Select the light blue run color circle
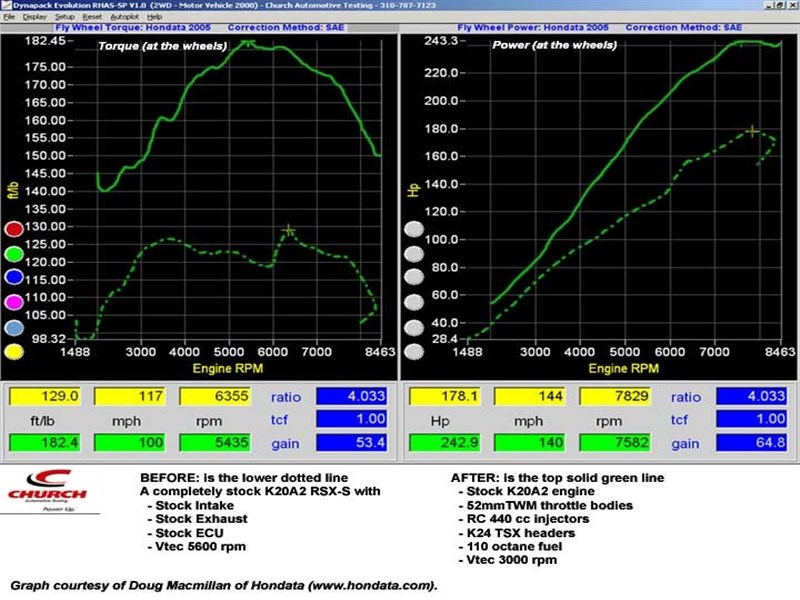The image size is (800, 600). pos(14,328)
